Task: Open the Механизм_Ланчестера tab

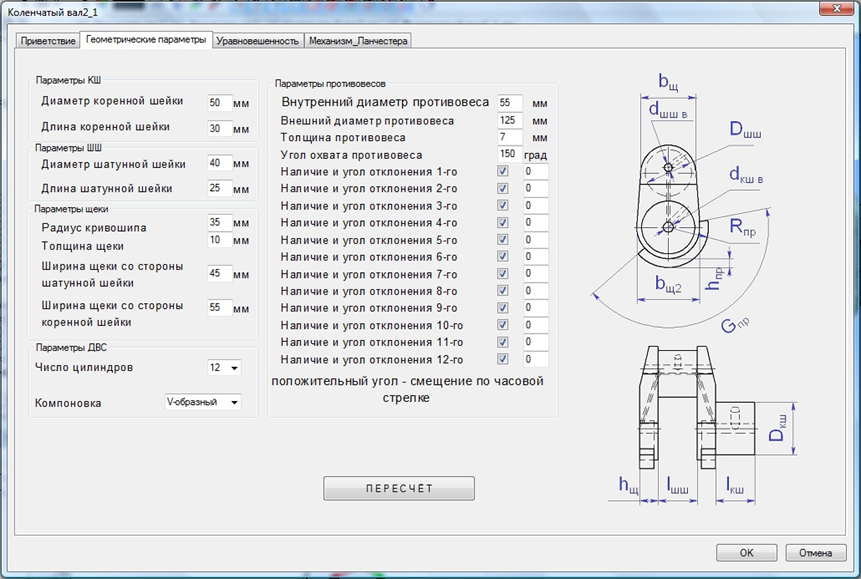Action: tap(358, 41)
